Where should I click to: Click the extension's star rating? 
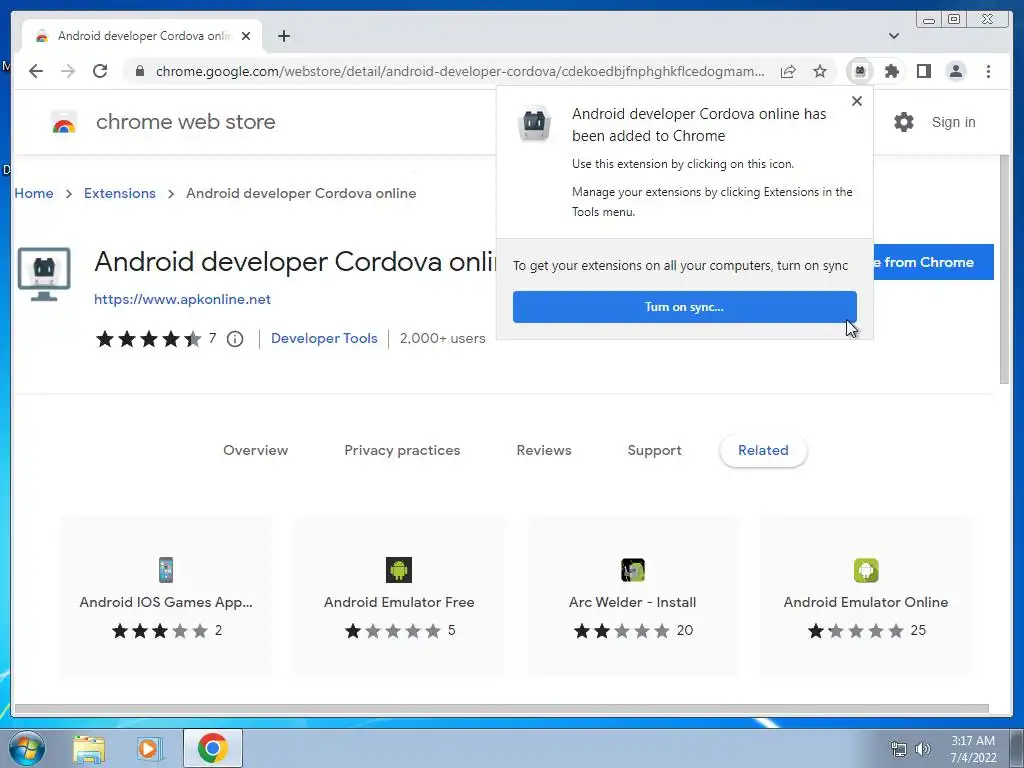pyautogui.click(x=149, y=339)
